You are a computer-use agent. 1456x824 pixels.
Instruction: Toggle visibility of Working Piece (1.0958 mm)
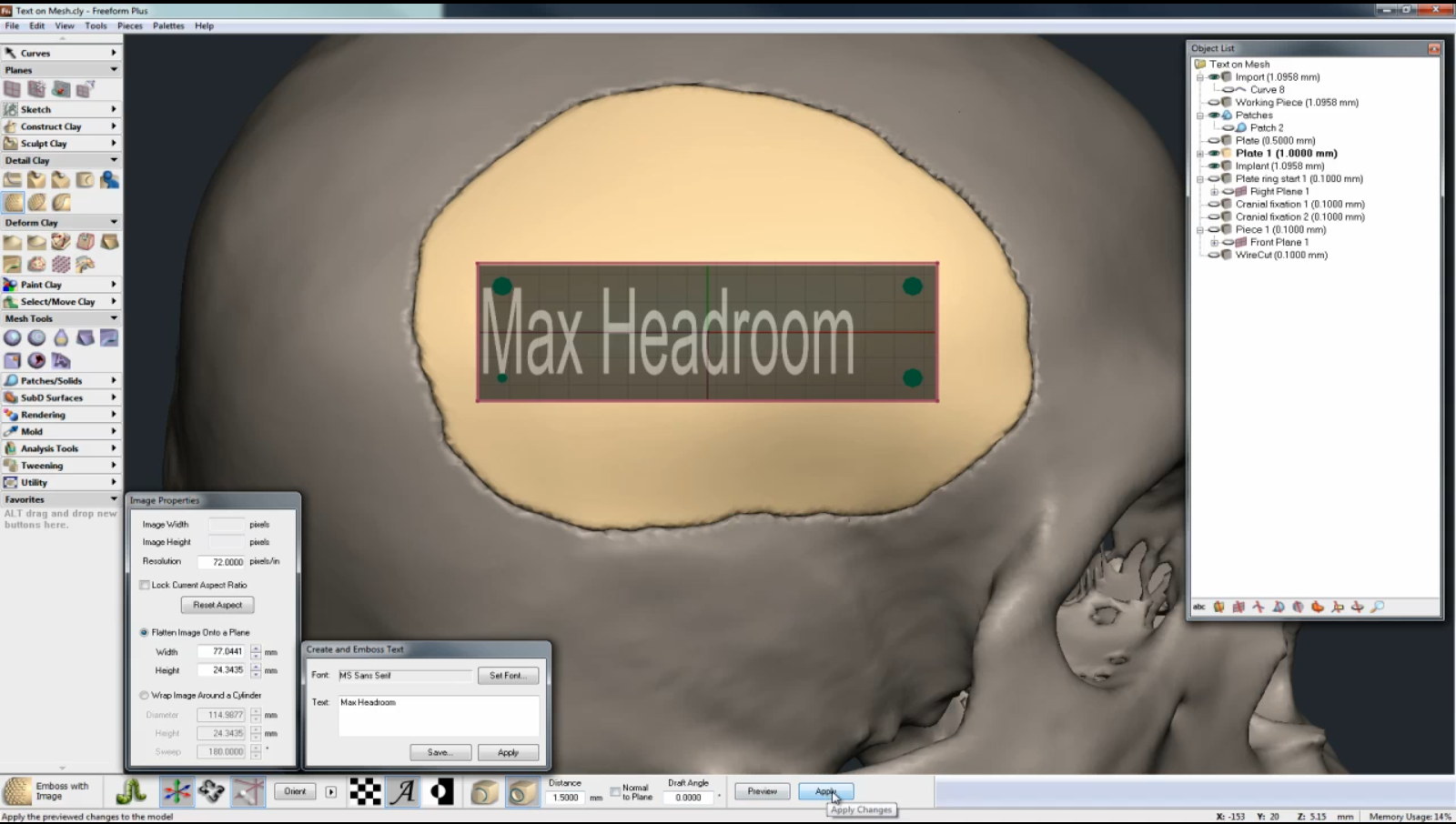click(x=1214, y=103)
